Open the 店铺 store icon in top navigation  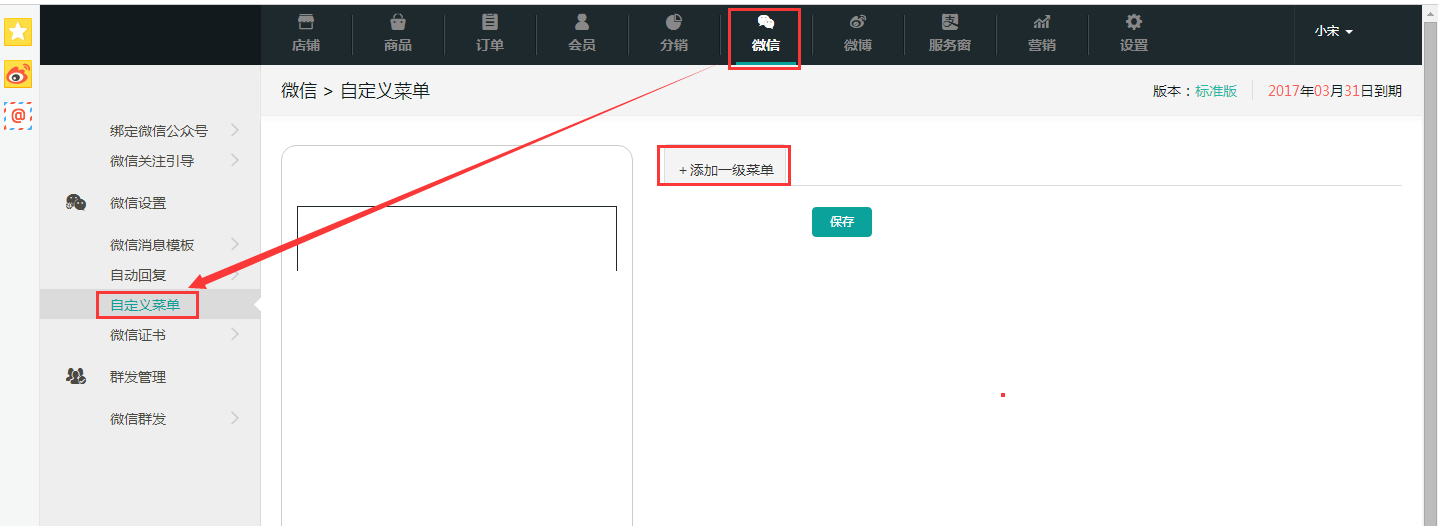(306, 23)
